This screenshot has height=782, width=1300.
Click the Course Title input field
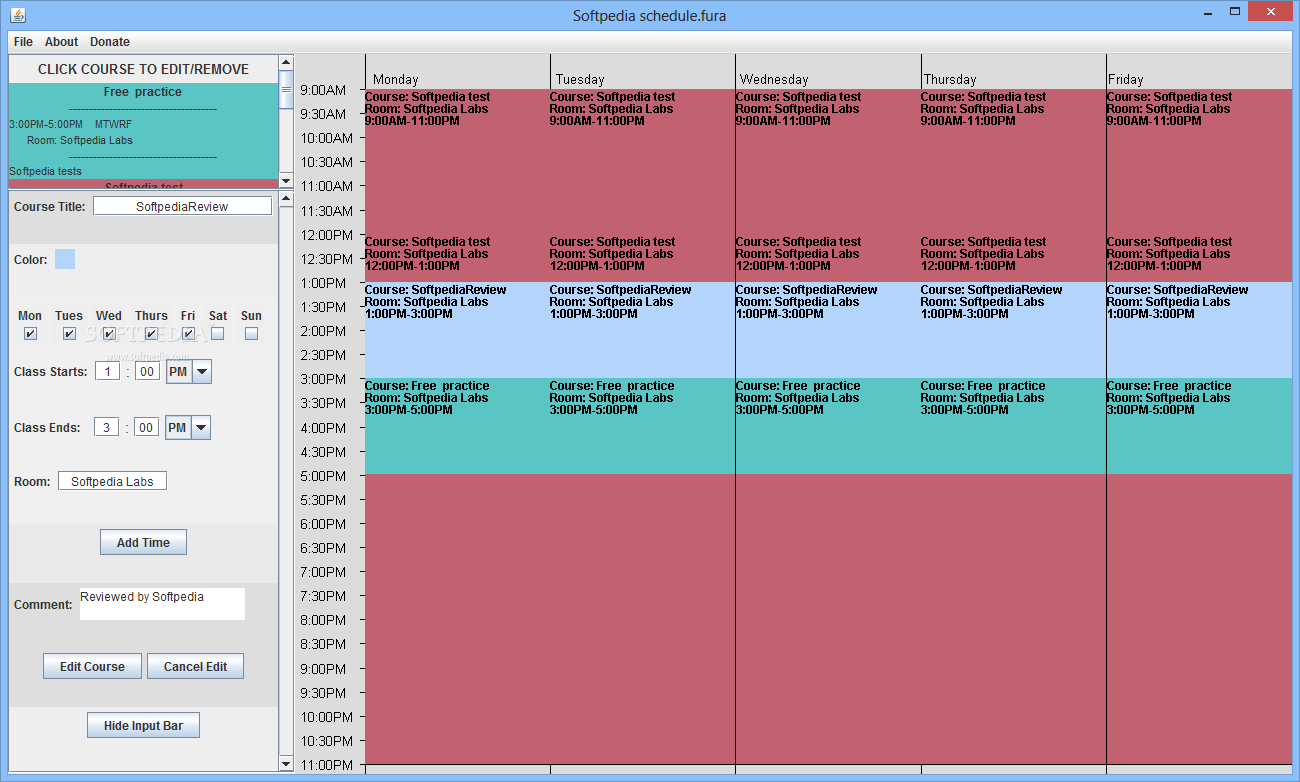point(182,206)
